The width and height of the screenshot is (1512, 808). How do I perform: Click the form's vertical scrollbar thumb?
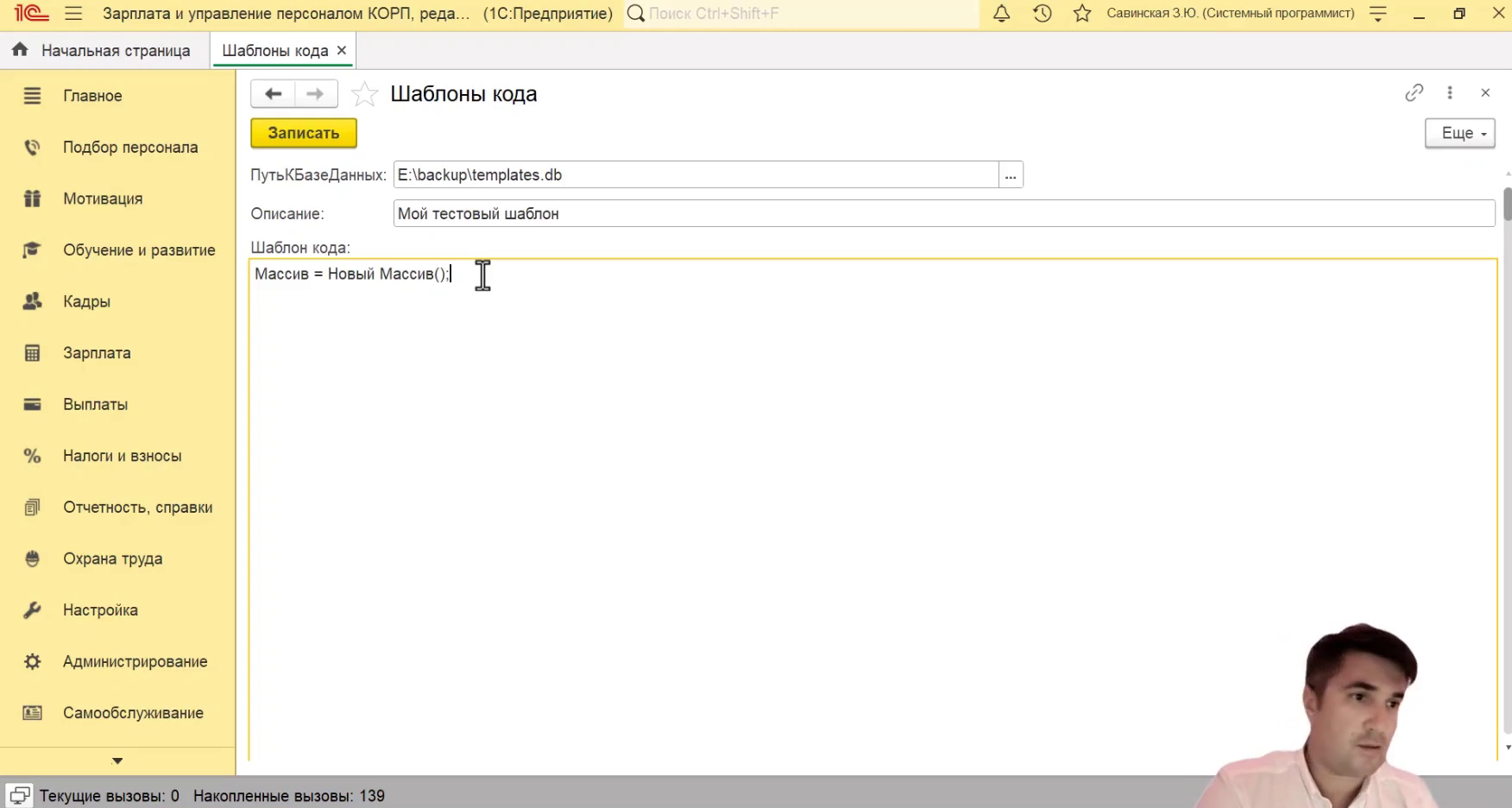pyautogui.click(x=1507, y=204)
